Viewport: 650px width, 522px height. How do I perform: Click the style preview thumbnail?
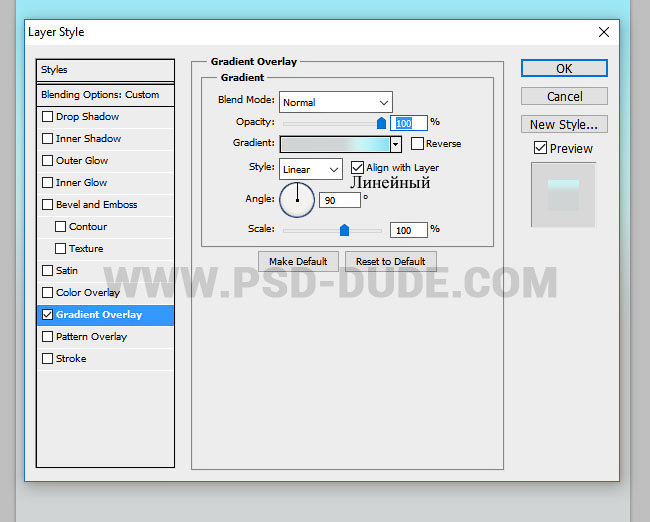[563, 194]
